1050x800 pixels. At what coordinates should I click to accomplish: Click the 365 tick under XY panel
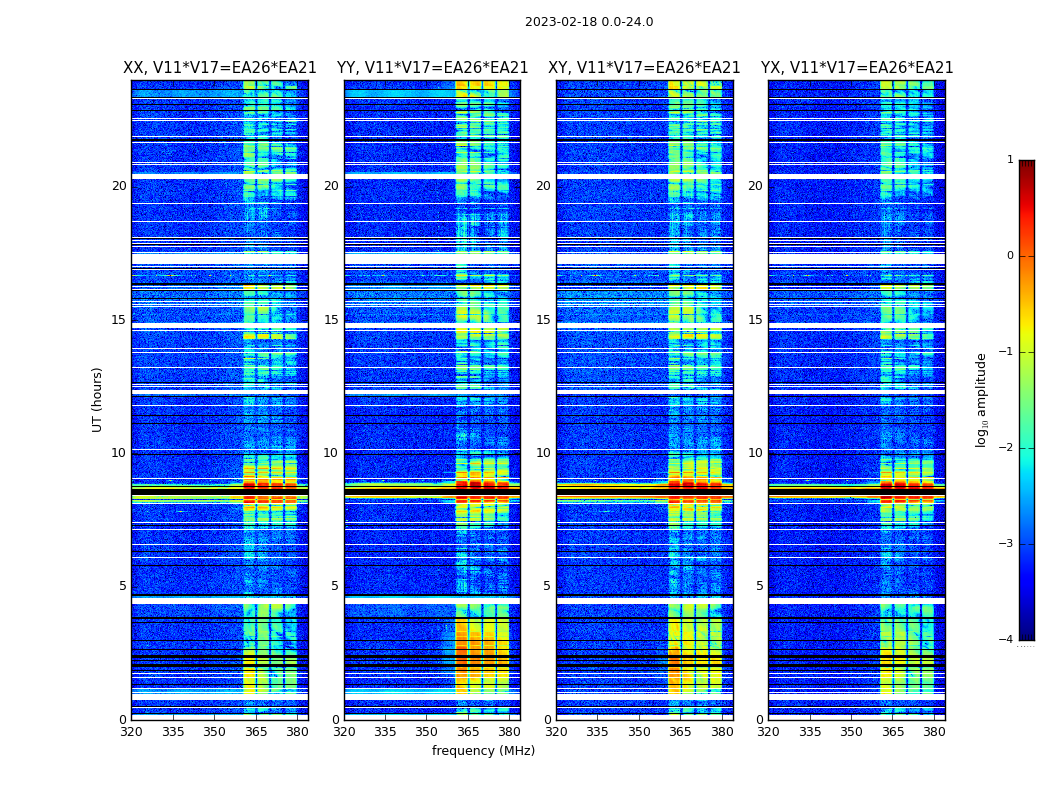[681, 732]
